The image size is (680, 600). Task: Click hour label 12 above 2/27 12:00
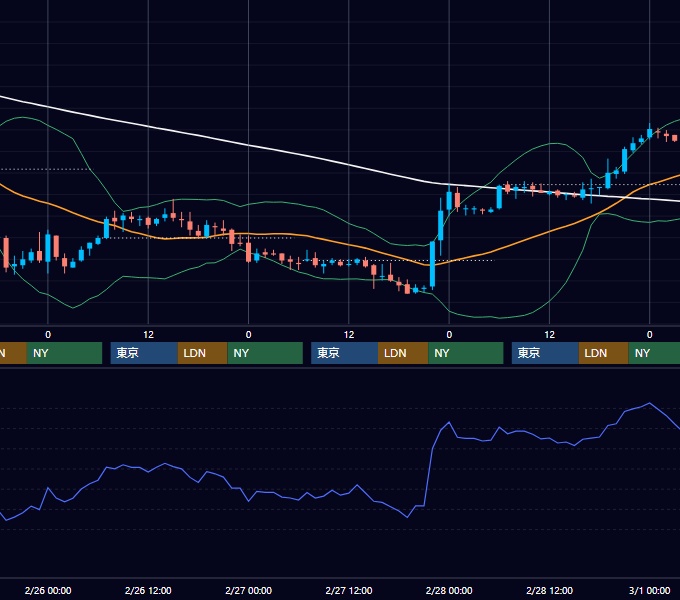[x=349, y=335]
